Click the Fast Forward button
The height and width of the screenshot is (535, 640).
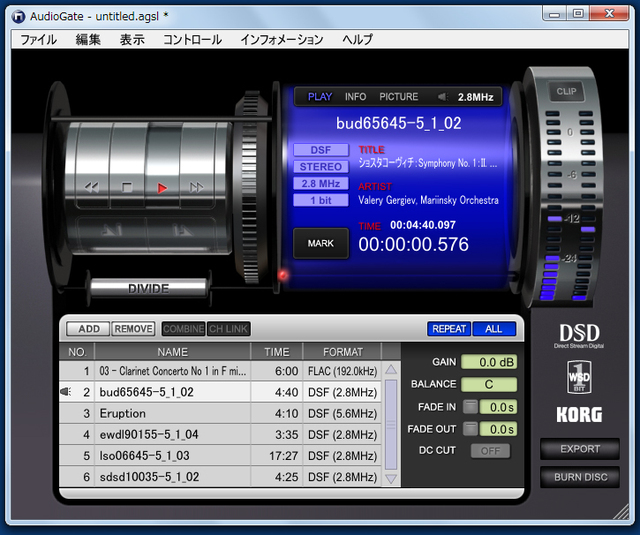pos(196,187)
